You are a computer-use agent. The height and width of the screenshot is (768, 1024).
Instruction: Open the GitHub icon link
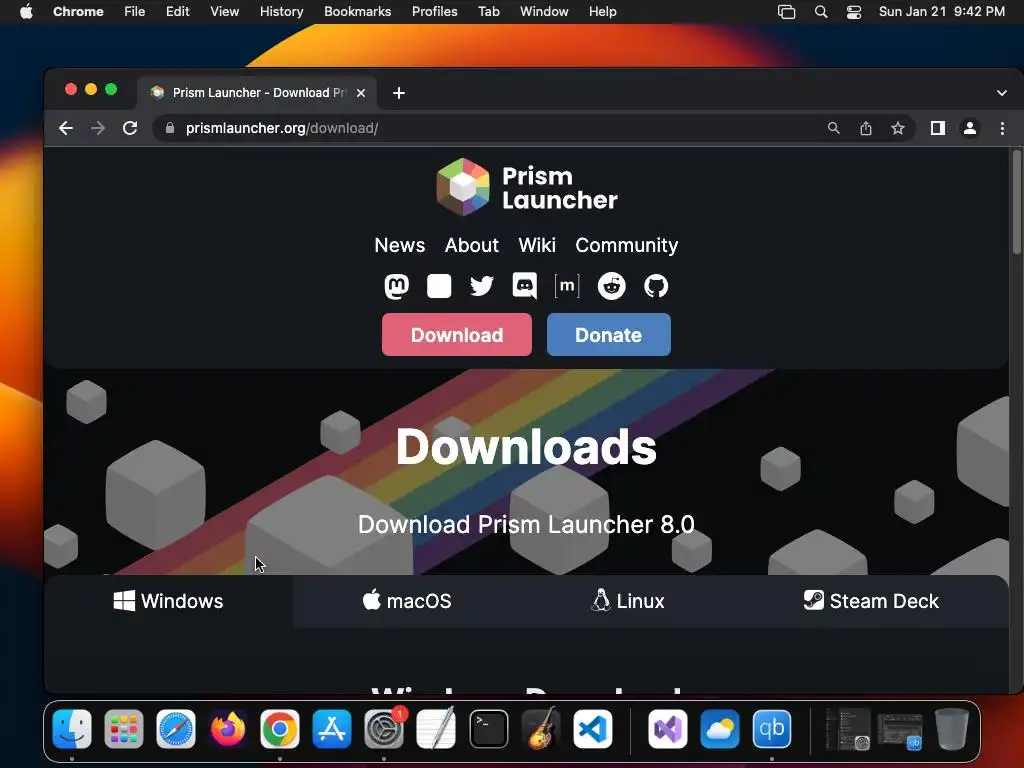pos(656,286)
